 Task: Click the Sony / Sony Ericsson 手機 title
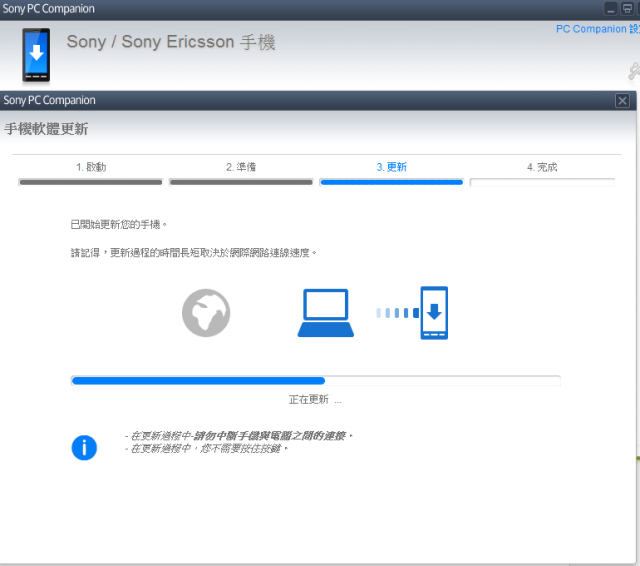click(x=171, y=42)
